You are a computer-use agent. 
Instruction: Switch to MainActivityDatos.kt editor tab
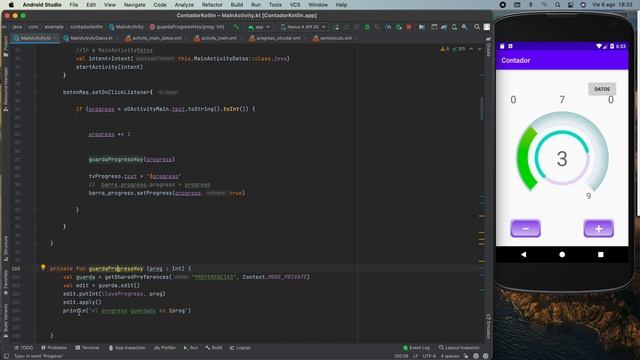pos(90,38)
